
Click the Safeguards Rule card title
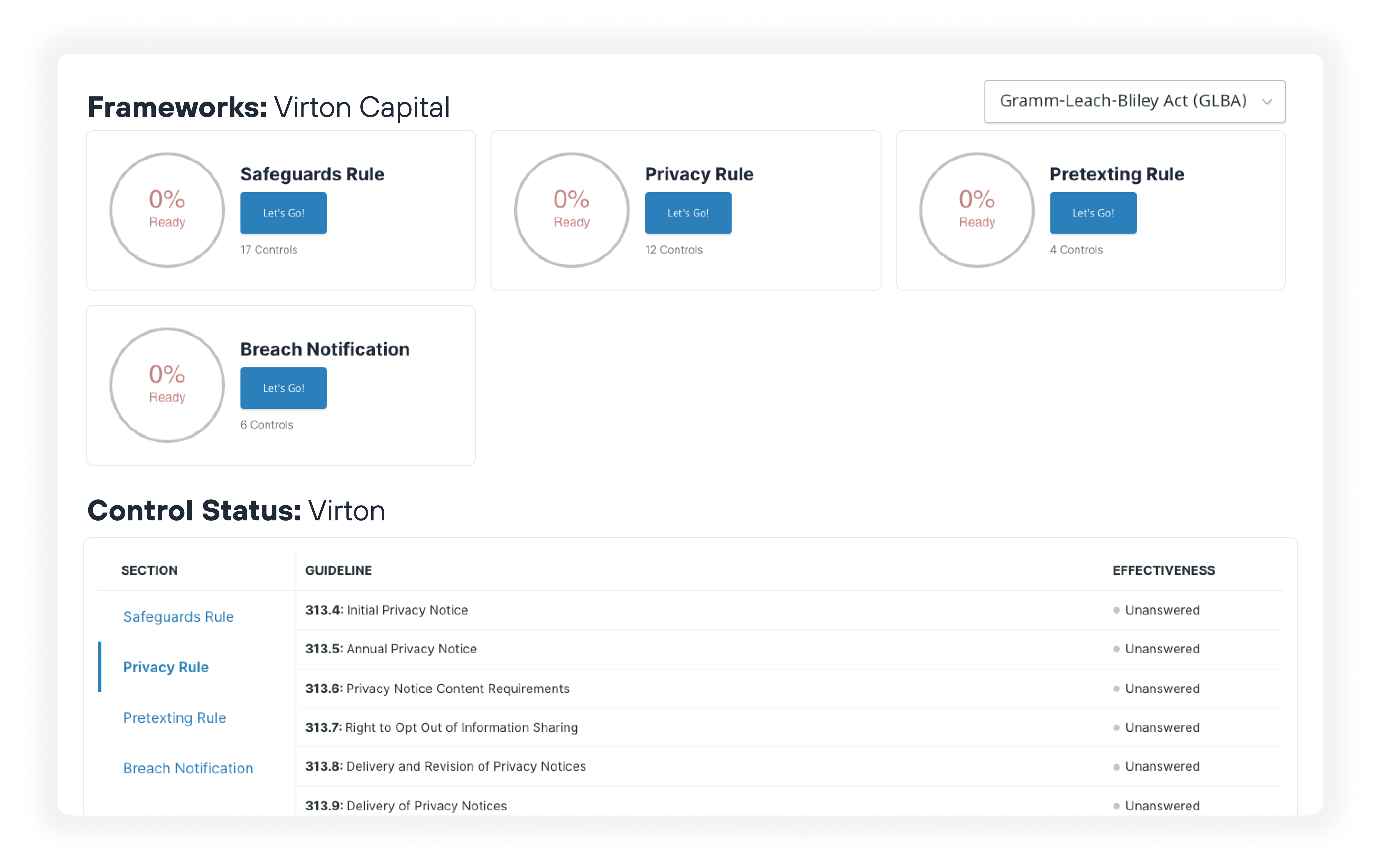tap(312, 174)
